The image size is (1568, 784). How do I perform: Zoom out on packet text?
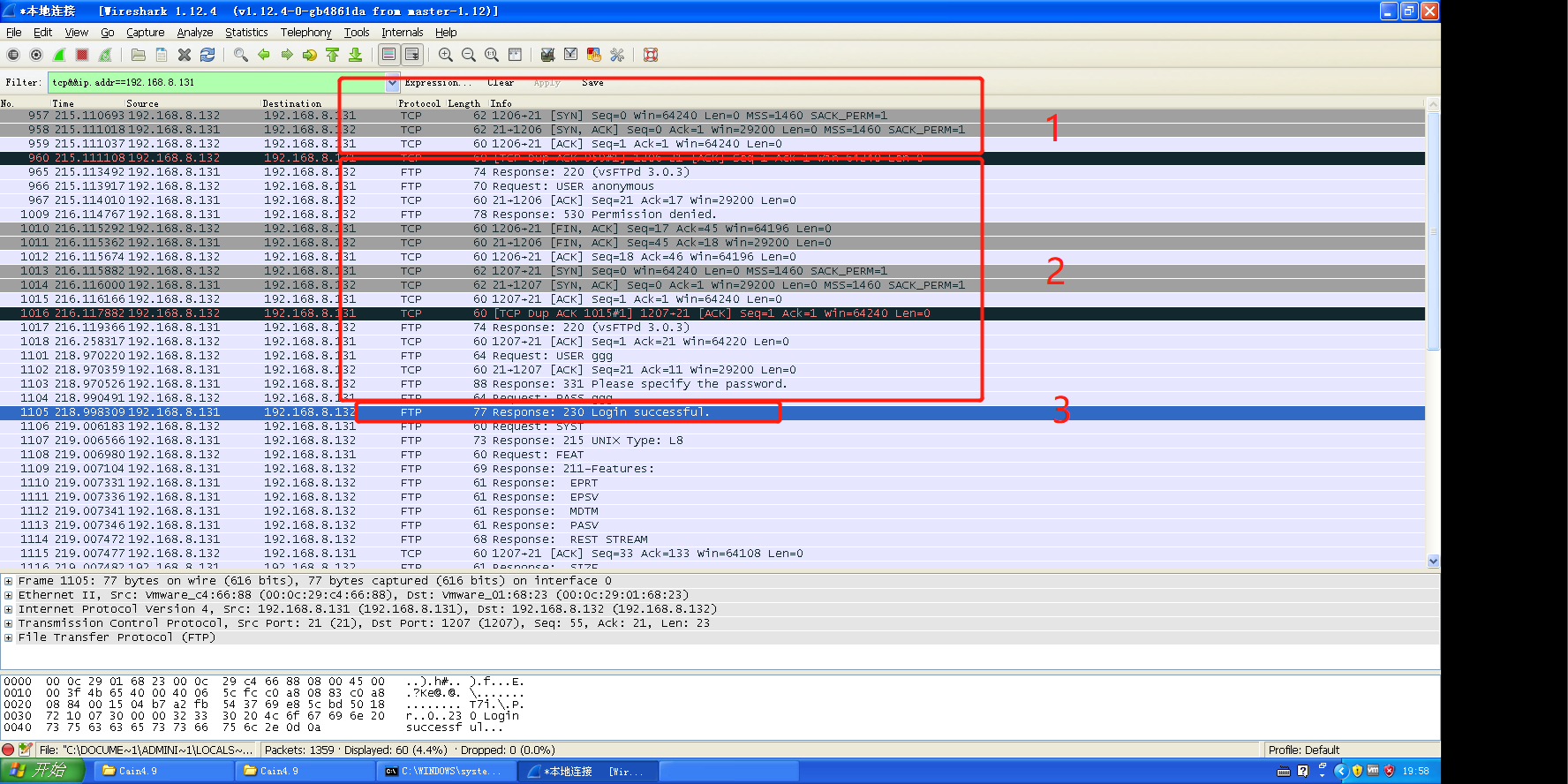[x=469, y=55]
